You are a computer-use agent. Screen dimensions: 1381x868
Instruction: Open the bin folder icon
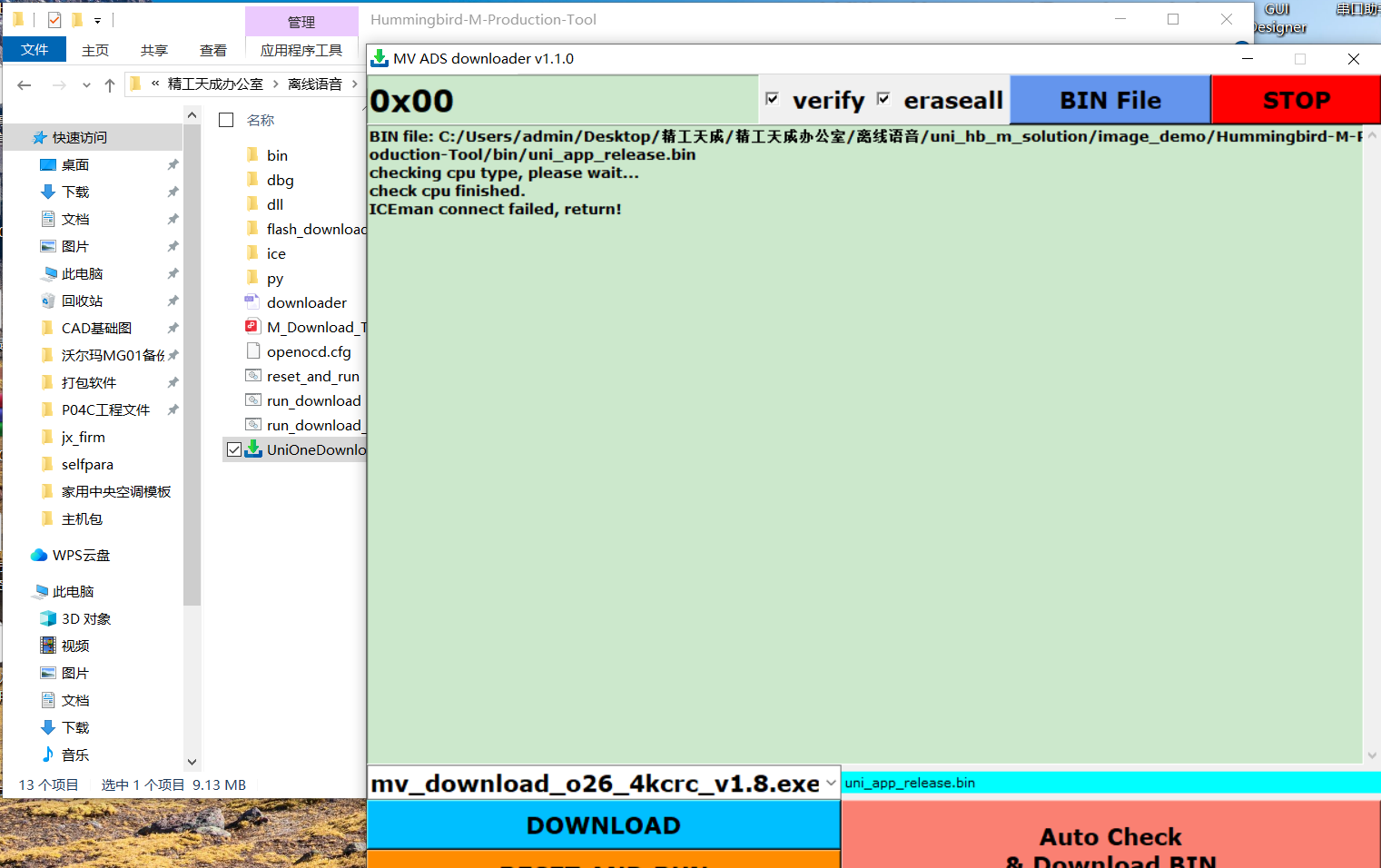252,155
